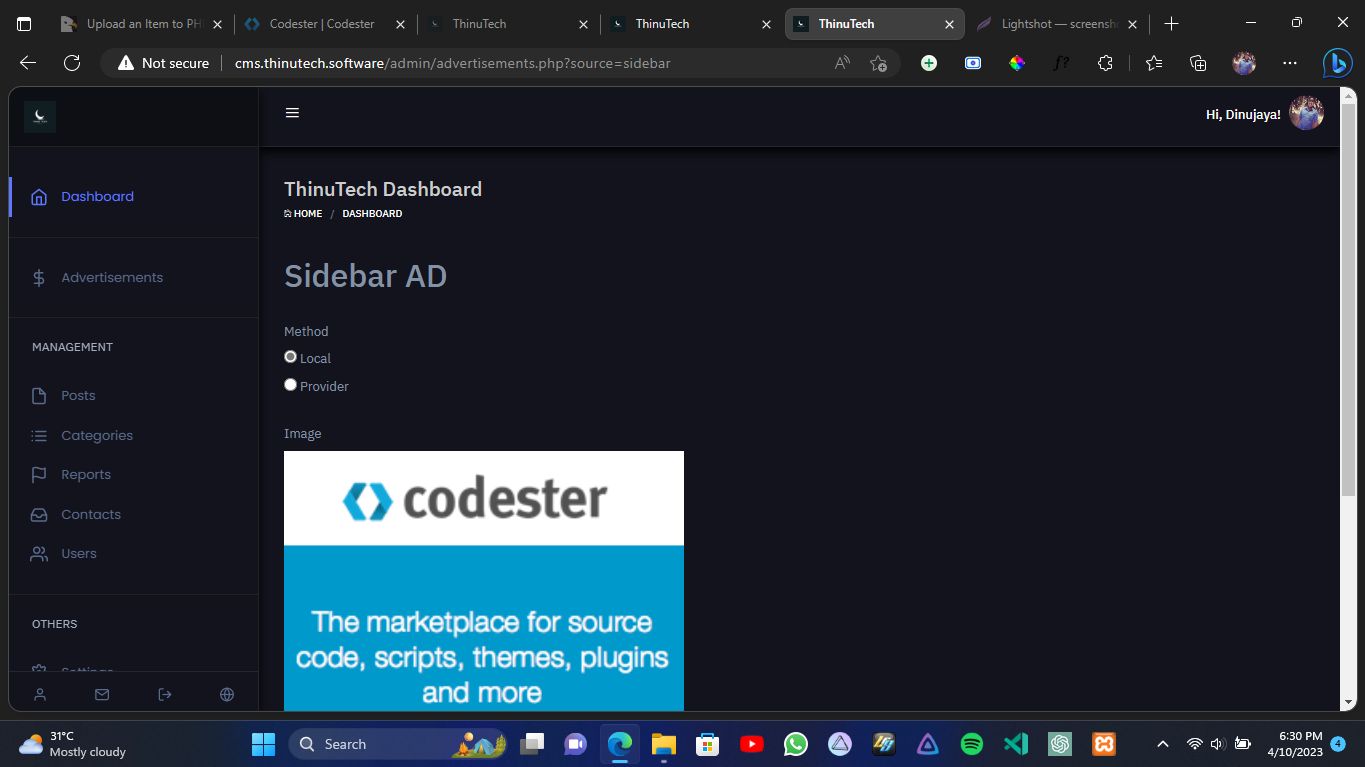
Task: Click the DASHBOARD breadcrumb
Action: click(372, 213)
